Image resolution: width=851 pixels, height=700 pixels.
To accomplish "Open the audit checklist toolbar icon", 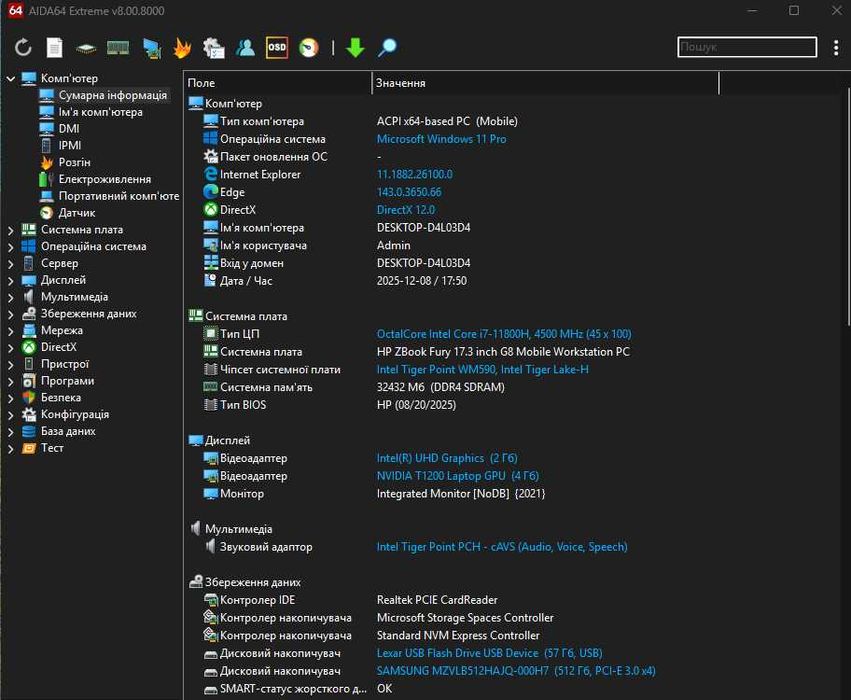I will (213, 48).
